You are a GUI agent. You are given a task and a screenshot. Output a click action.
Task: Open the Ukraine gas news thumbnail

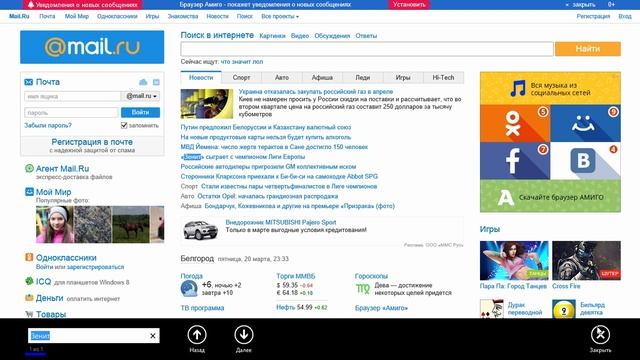pyautogui.click(x=207, y=104)
